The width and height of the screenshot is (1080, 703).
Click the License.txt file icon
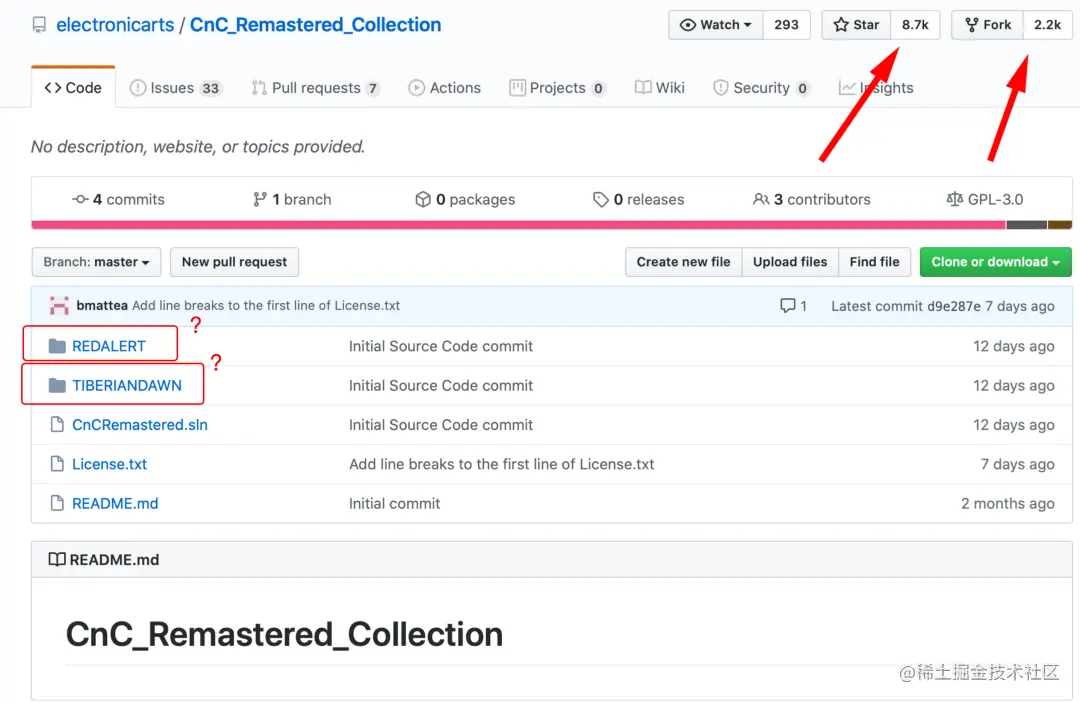pyautogui.click(x=57, y=464)
